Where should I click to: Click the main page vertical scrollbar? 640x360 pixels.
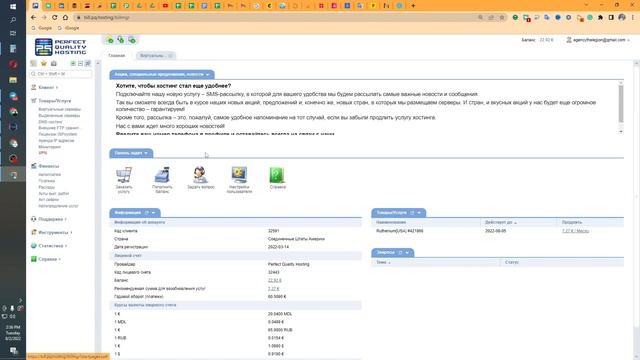pyautogui.click(x=637, y=196)
